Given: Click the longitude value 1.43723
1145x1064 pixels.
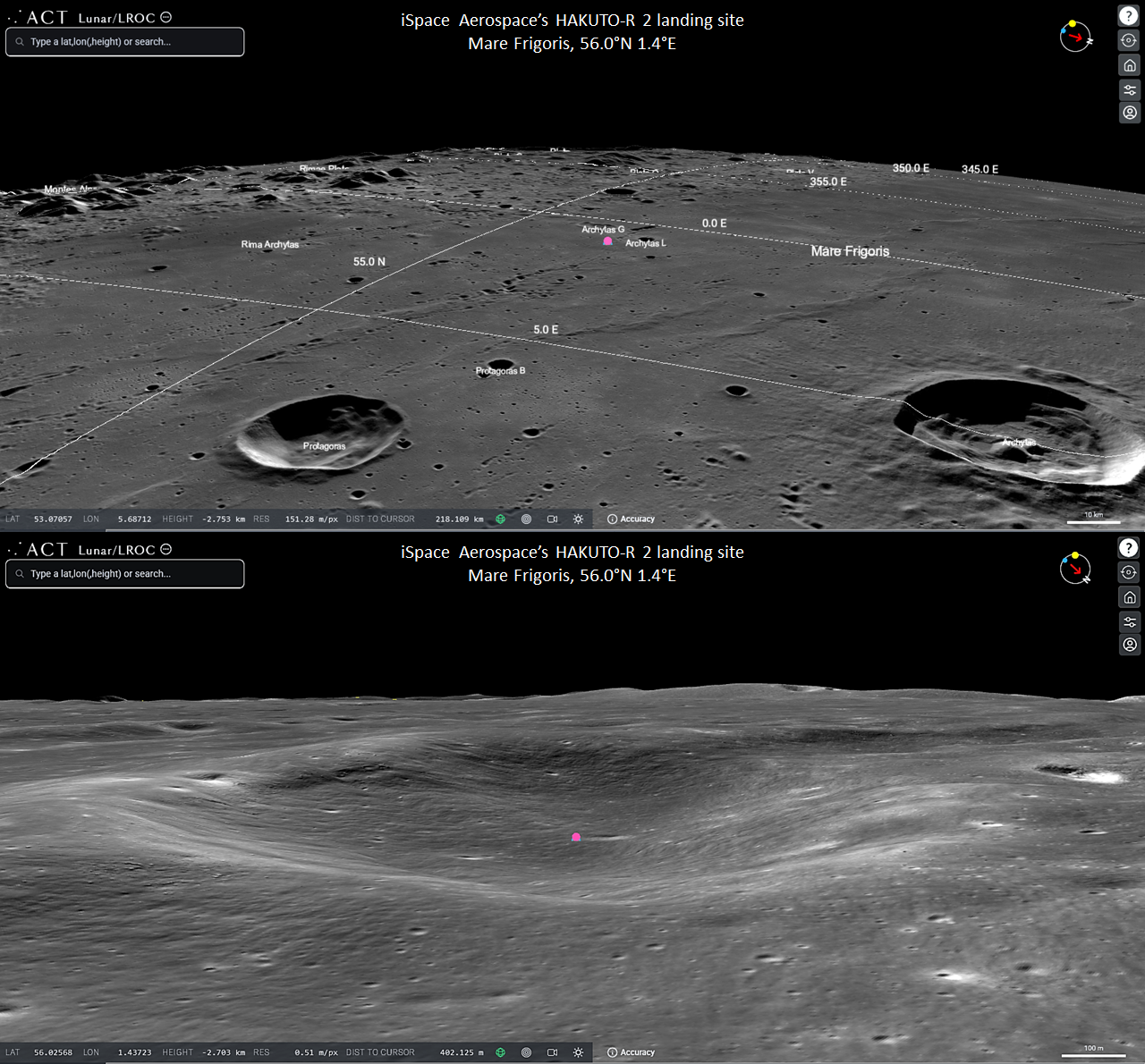Looking at the screenshot, I should coord(134,1052).
